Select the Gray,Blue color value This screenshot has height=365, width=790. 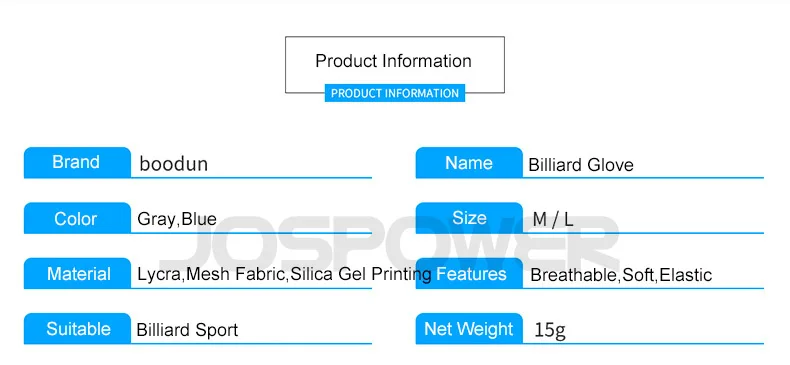(177, 219)
